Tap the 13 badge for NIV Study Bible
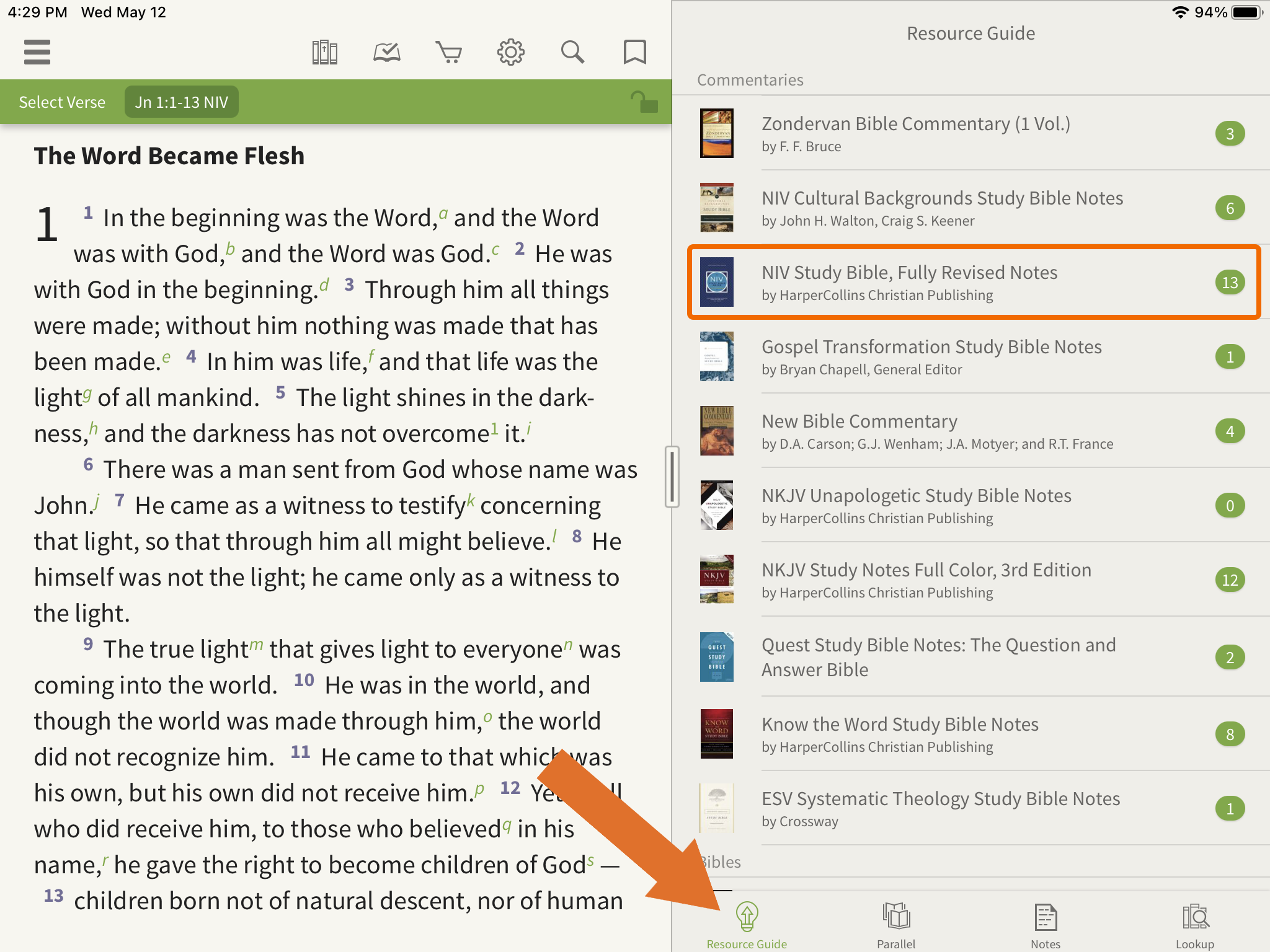The width and height of the screenshot is (1270, 952). [1230, 283]
